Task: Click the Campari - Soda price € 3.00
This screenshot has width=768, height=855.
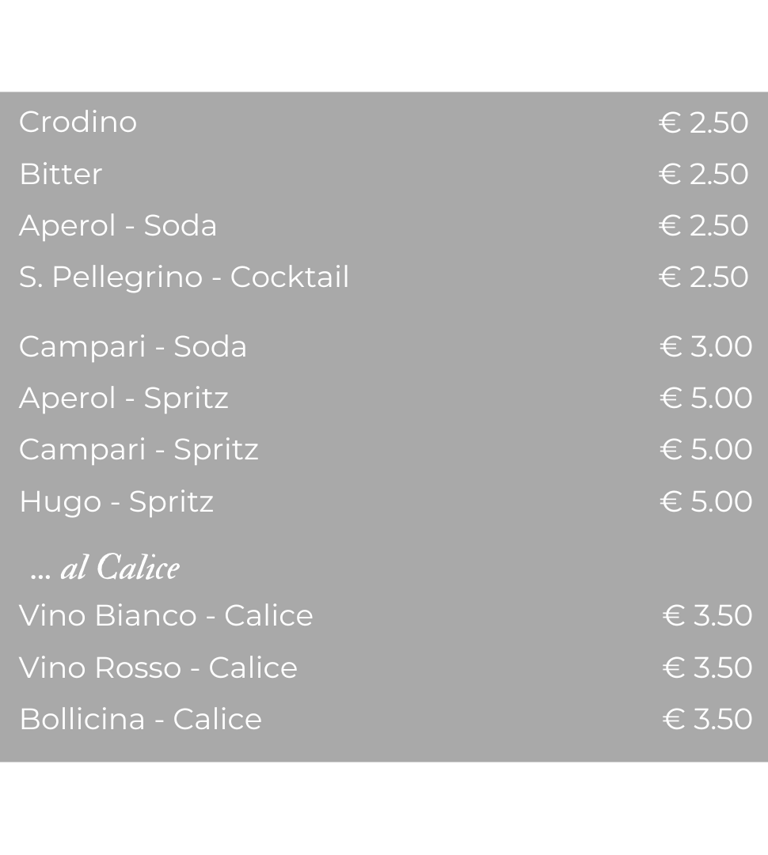Action: point(706,346)
